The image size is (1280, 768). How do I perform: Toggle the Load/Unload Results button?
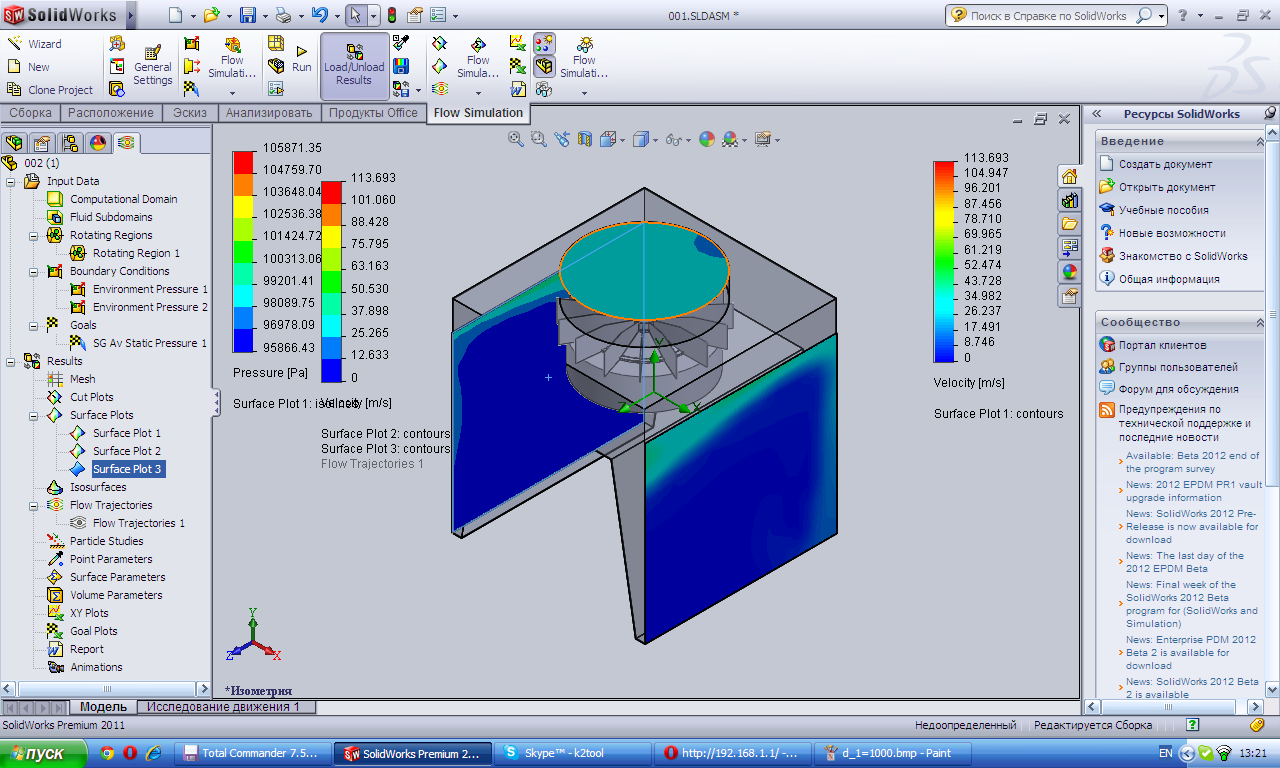pos(354,66)
